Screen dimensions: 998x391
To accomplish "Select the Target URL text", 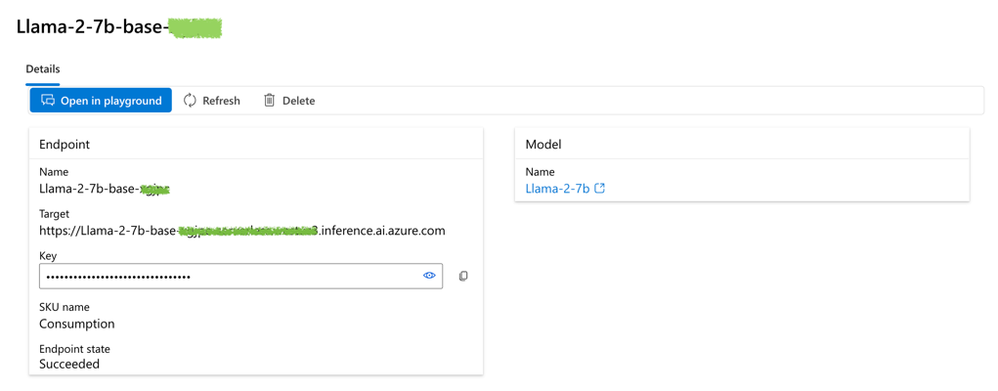I will click(x=242, y=231).
